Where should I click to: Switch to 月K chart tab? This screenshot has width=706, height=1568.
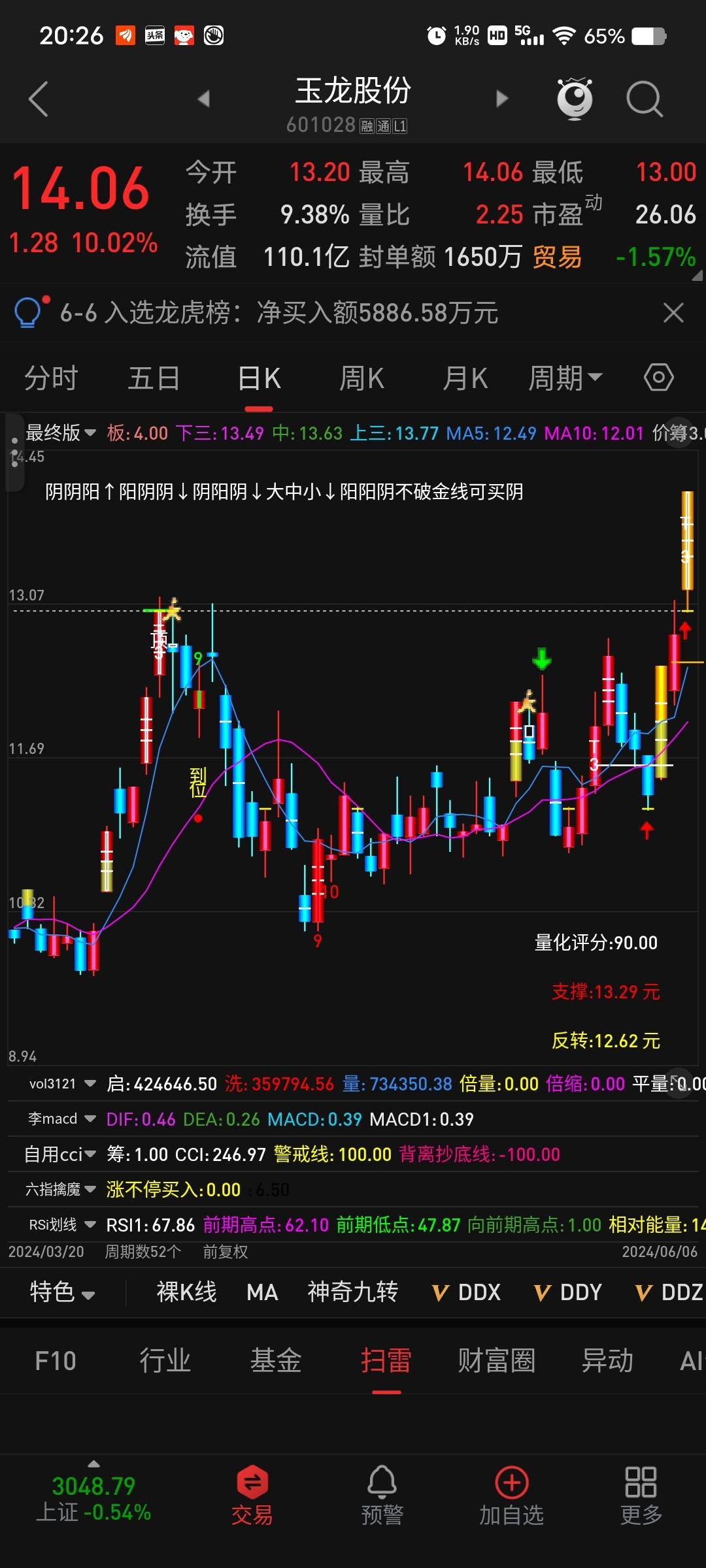coord(465,378)
